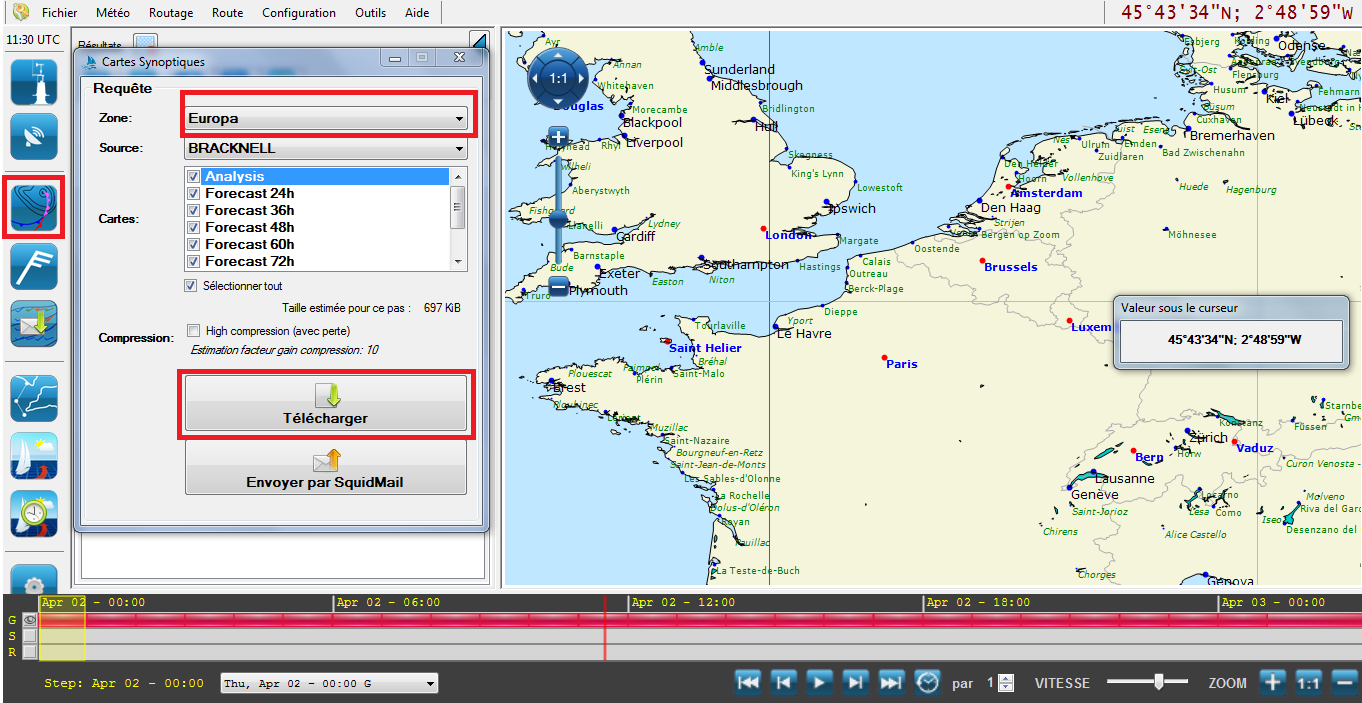Open the Météo menu

[113, 13]
